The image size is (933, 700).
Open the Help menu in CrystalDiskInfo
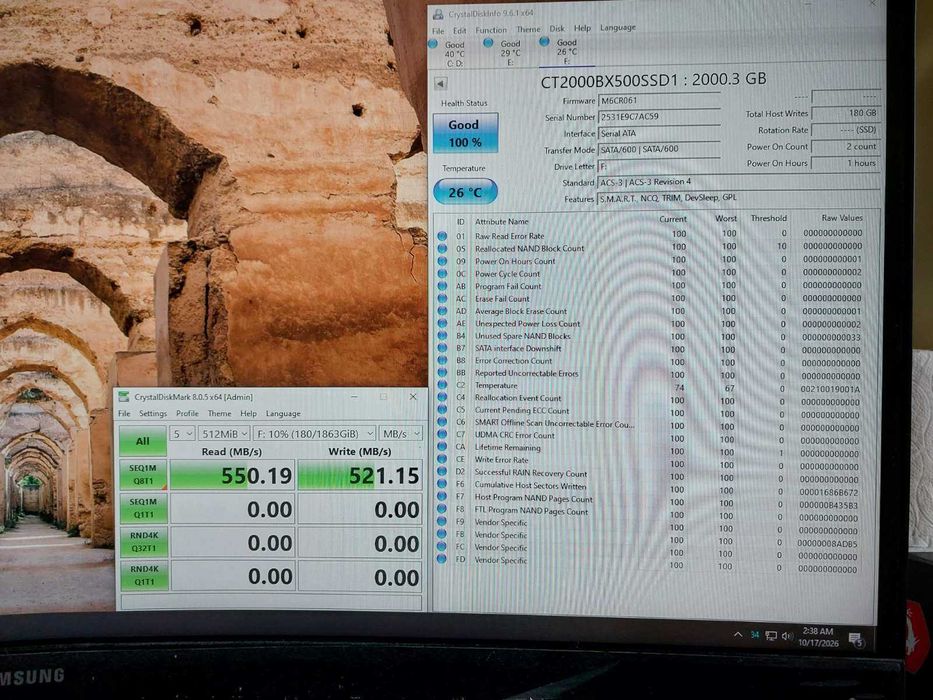582,28
